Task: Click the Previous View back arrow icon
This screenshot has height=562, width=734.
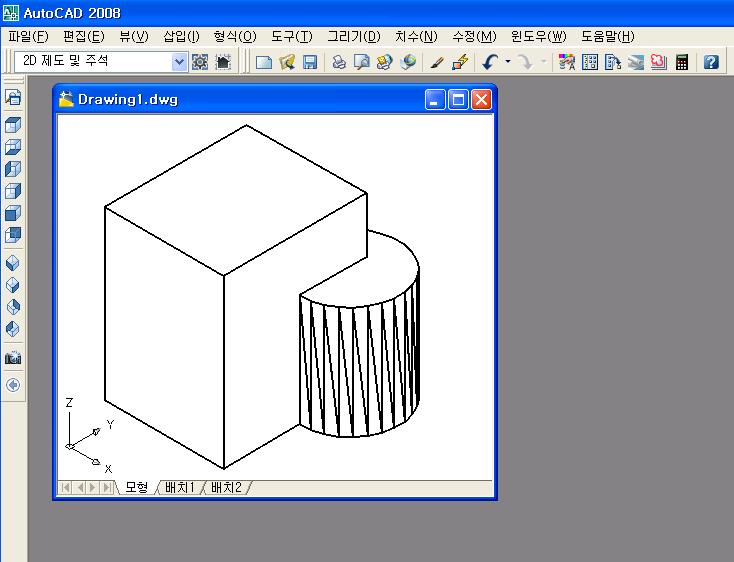Action: (13, 385)
